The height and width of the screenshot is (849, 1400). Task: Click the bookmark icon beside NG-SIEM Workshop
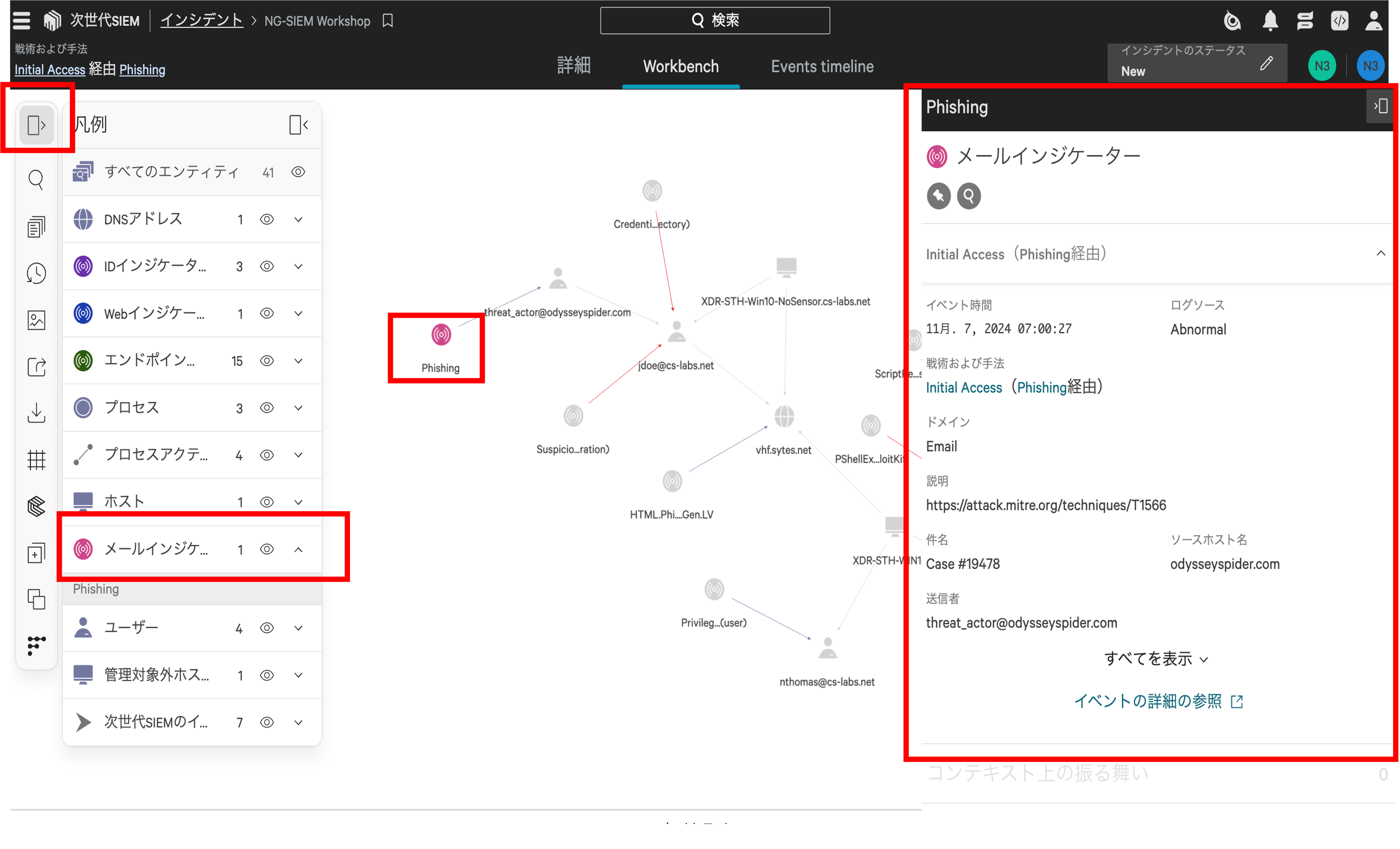(388, 21)
